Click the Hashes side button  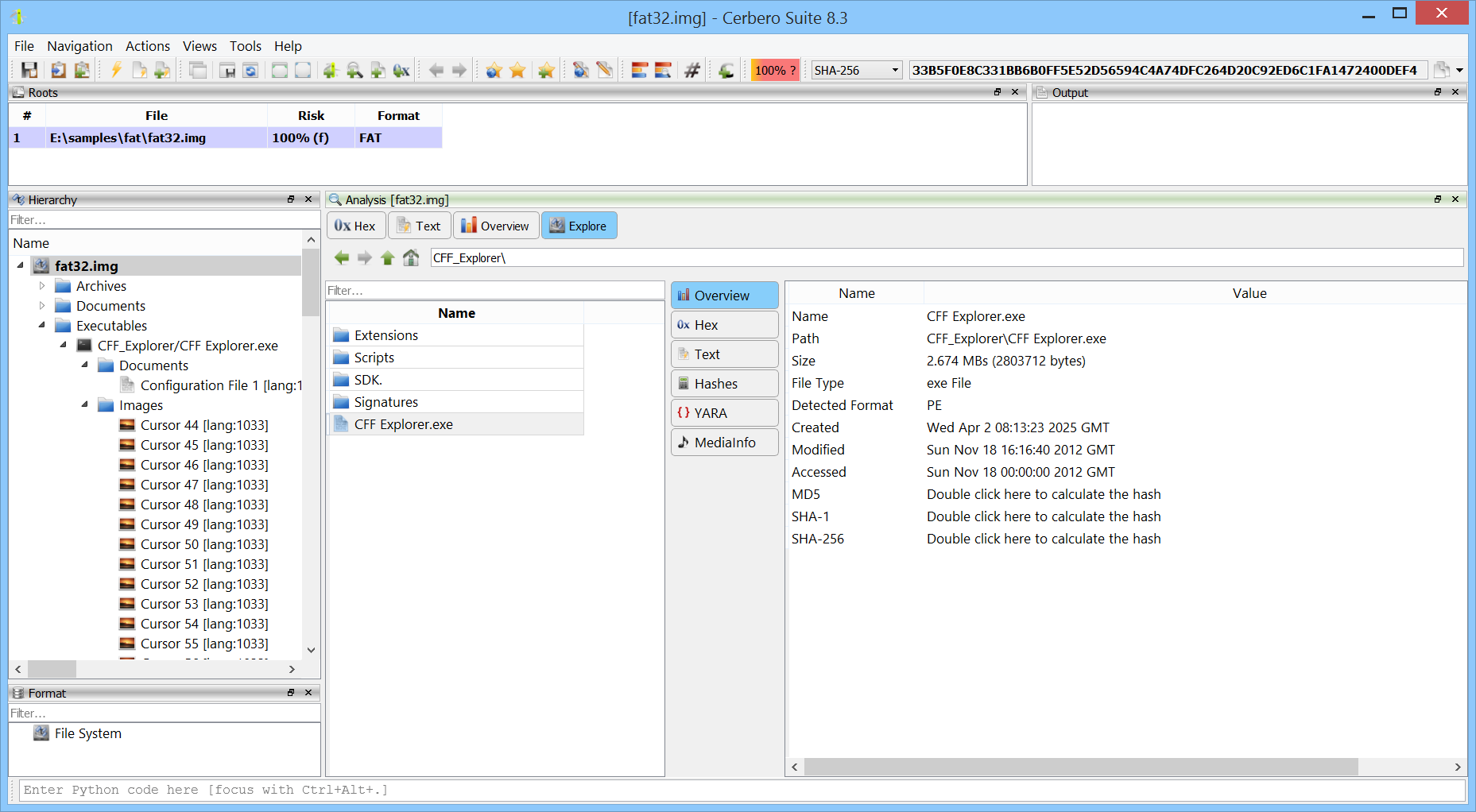725,384
